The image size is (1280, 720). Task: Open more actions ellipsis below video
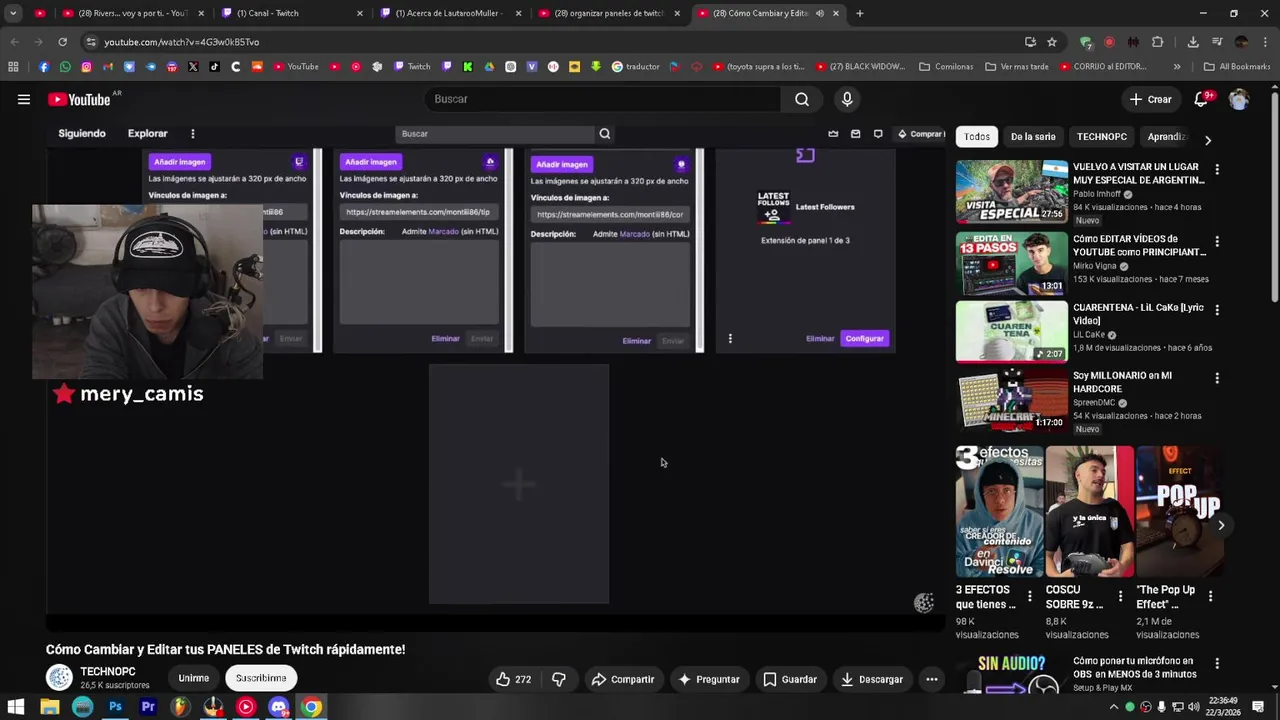[x=931, y=679]
